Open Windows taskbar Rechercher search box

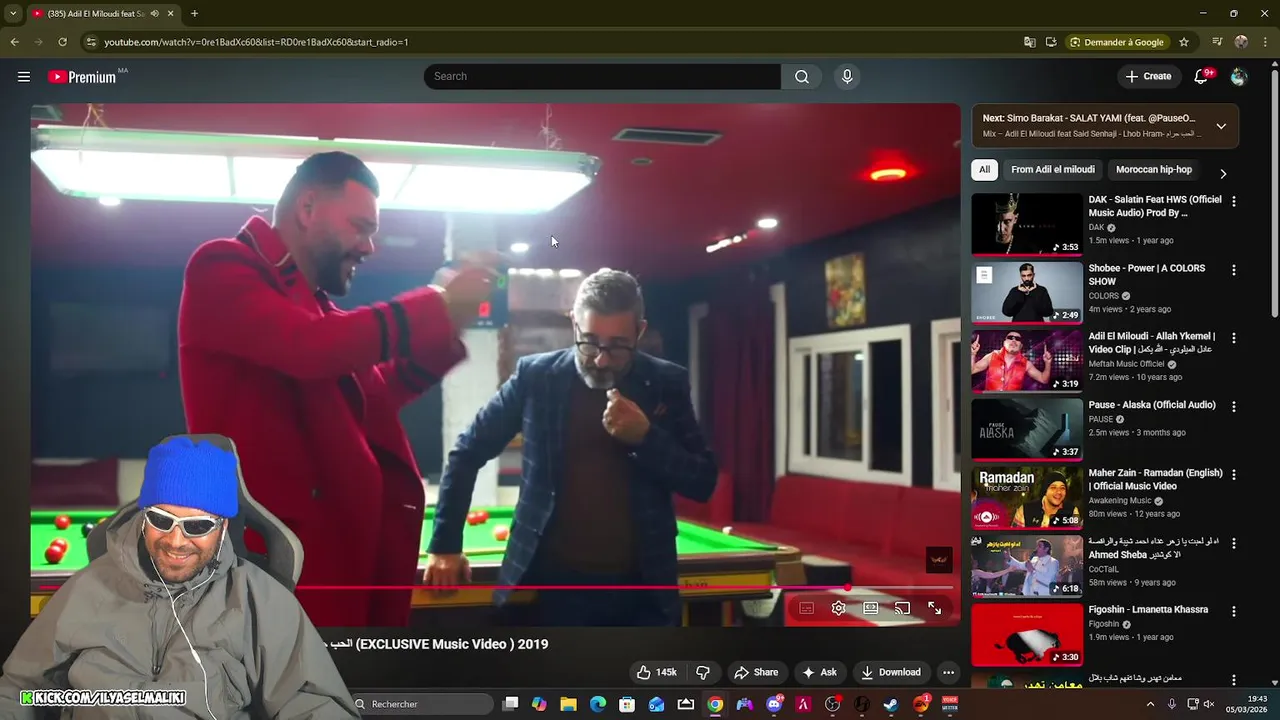(x=420, y=704)
